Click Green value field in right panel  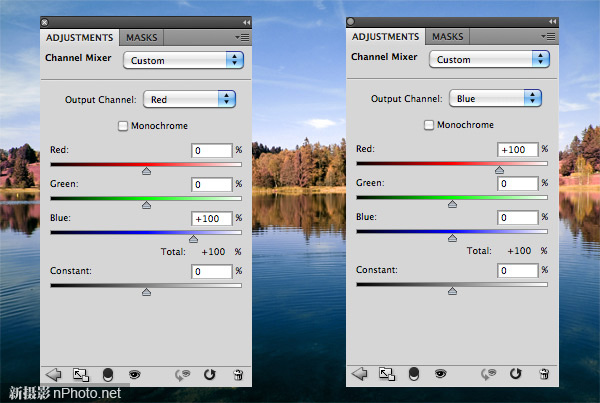pyautogui.click(x=518, y=183)
